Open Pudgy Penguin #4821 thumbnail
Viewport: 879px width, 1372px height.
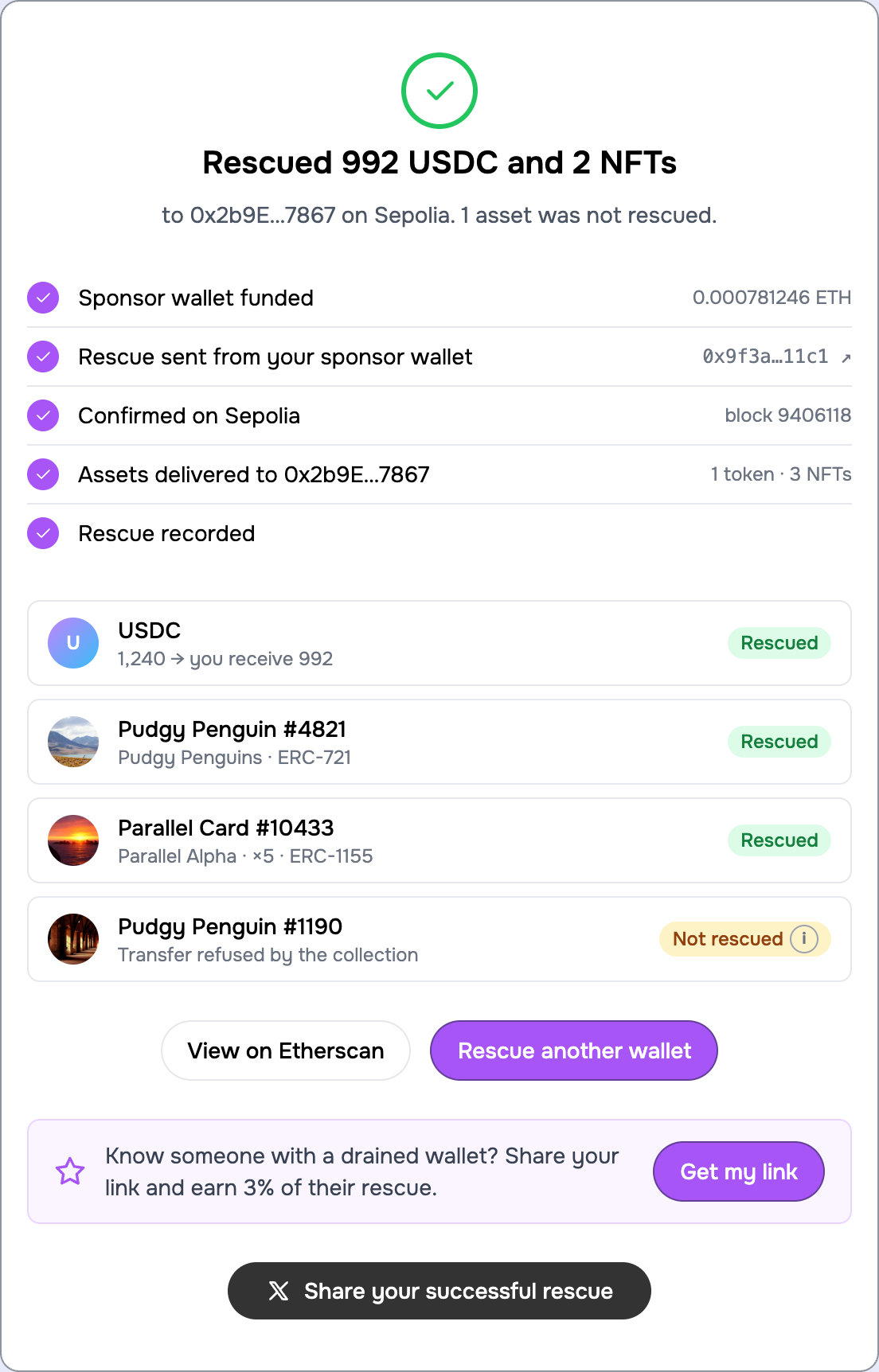click(x=73, y=742)
